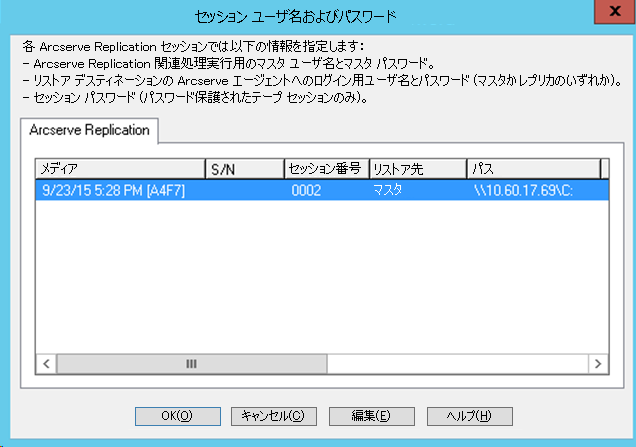Click the list's left scroll arrow
This screenshot has height=447, width=636.
46,364
